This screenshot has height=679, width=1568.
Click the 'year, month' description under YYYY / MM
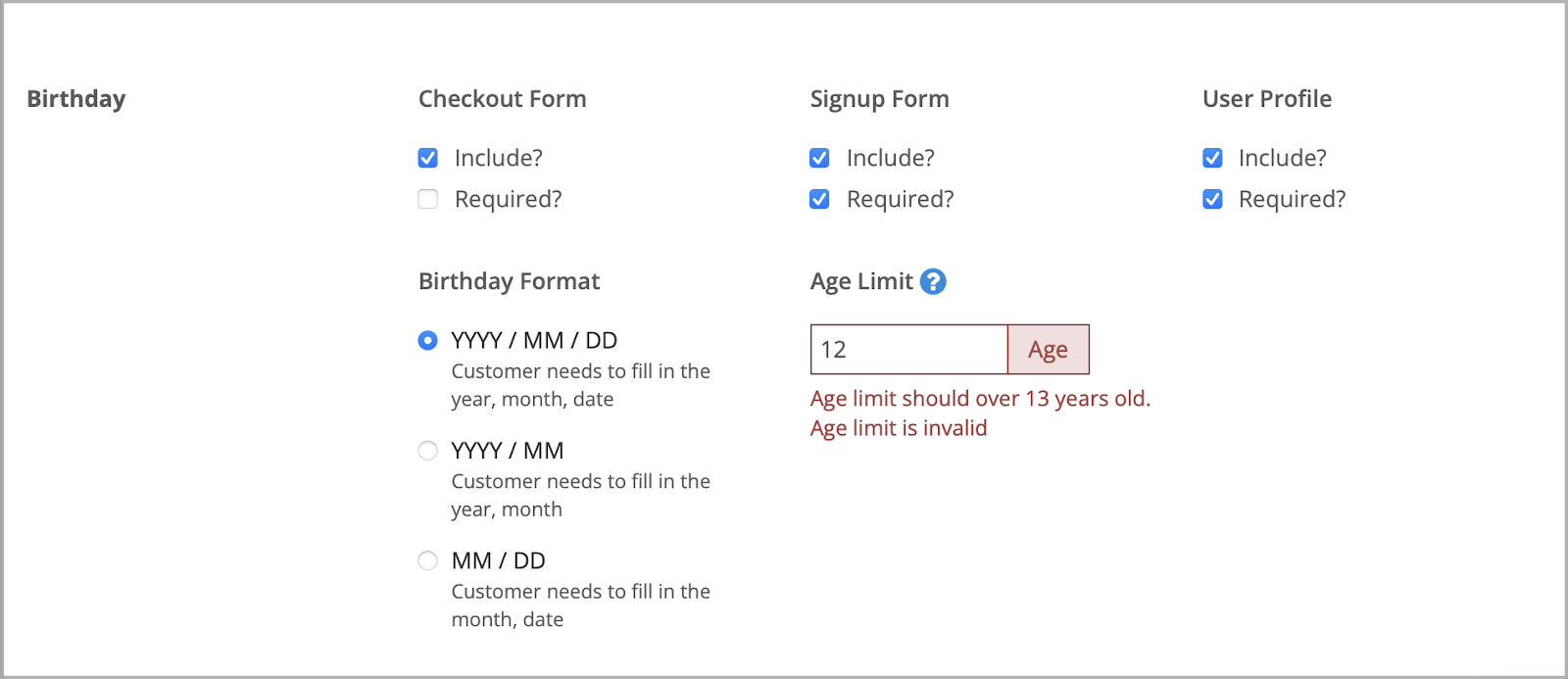point(507,509)
